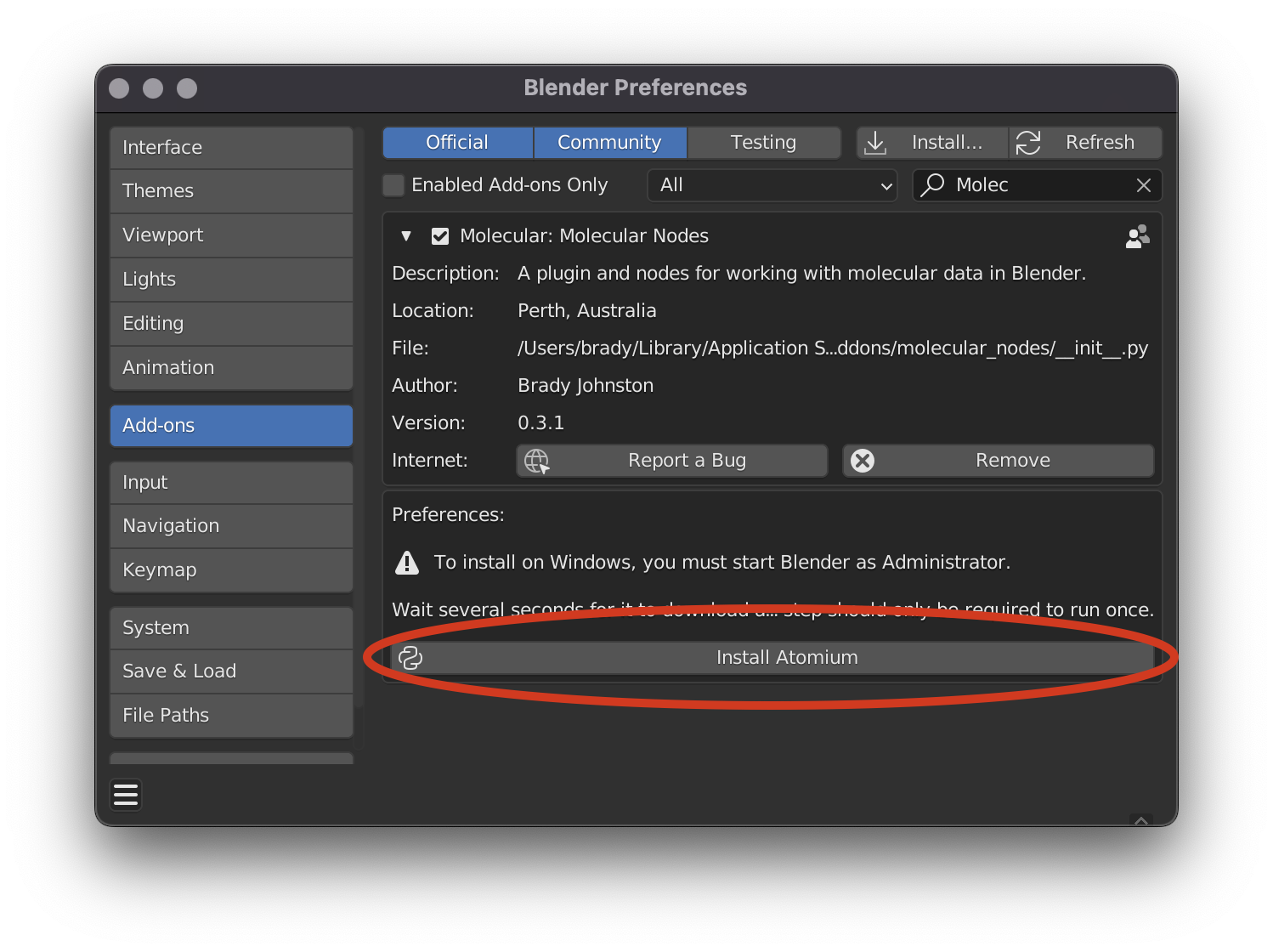
Task: Open the Interface preferences section
Action: (231, 148)
